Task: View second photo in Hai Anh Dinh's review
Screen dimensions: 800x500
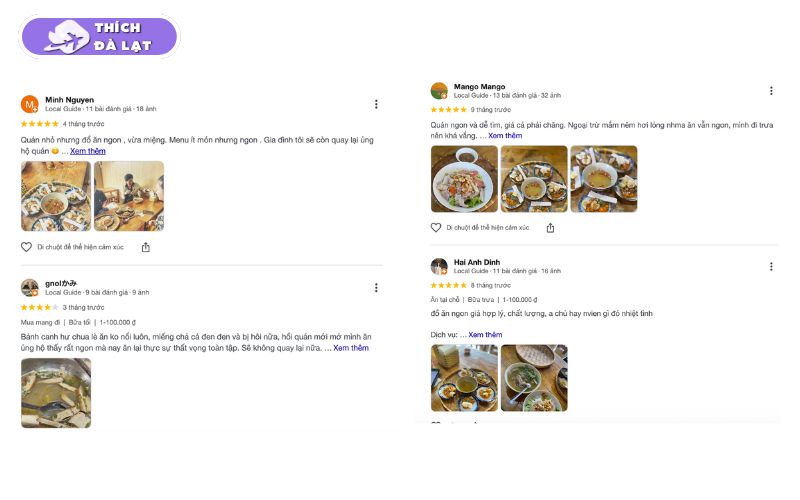Action: 534,378
